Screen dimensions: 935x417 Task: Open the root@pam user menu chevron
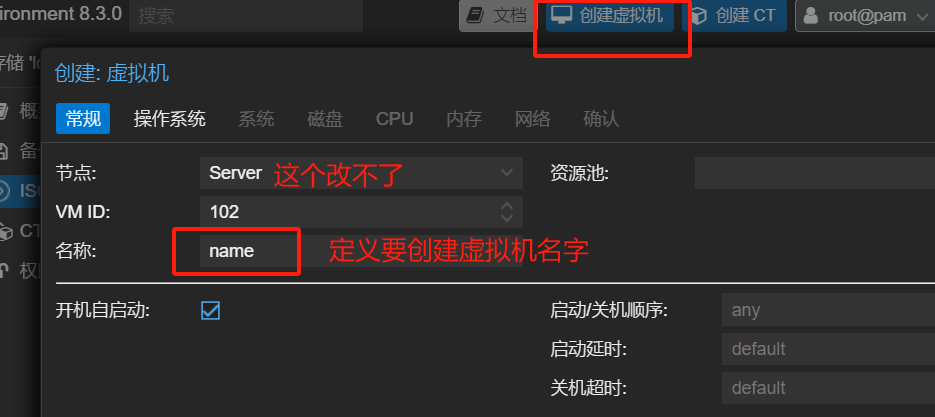[x=921, y=16]
